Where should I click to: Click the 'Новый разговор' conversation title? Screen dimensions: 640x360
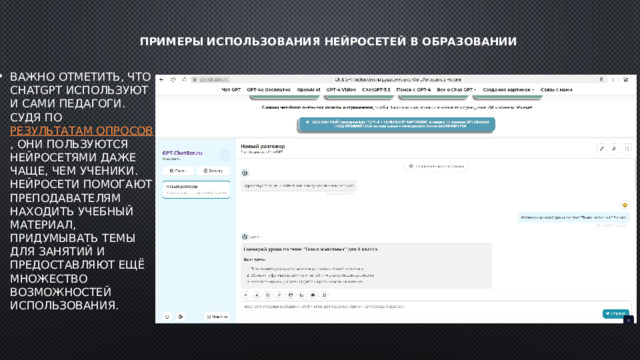[263, 146]
